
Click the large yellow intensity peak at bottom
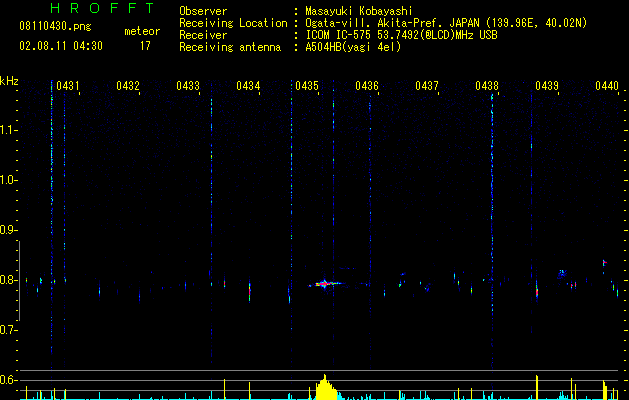[326, 388]
